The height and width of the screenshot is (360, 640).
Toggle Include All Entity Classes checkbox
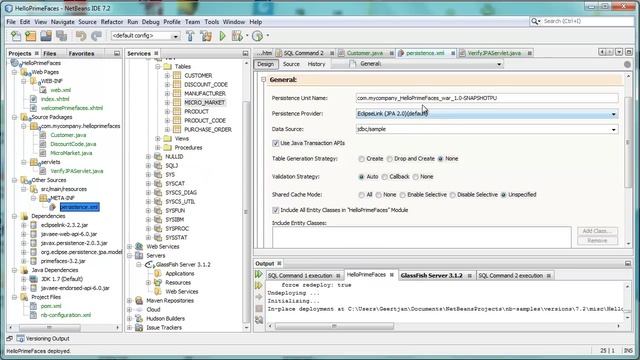(x=276, y=210)
